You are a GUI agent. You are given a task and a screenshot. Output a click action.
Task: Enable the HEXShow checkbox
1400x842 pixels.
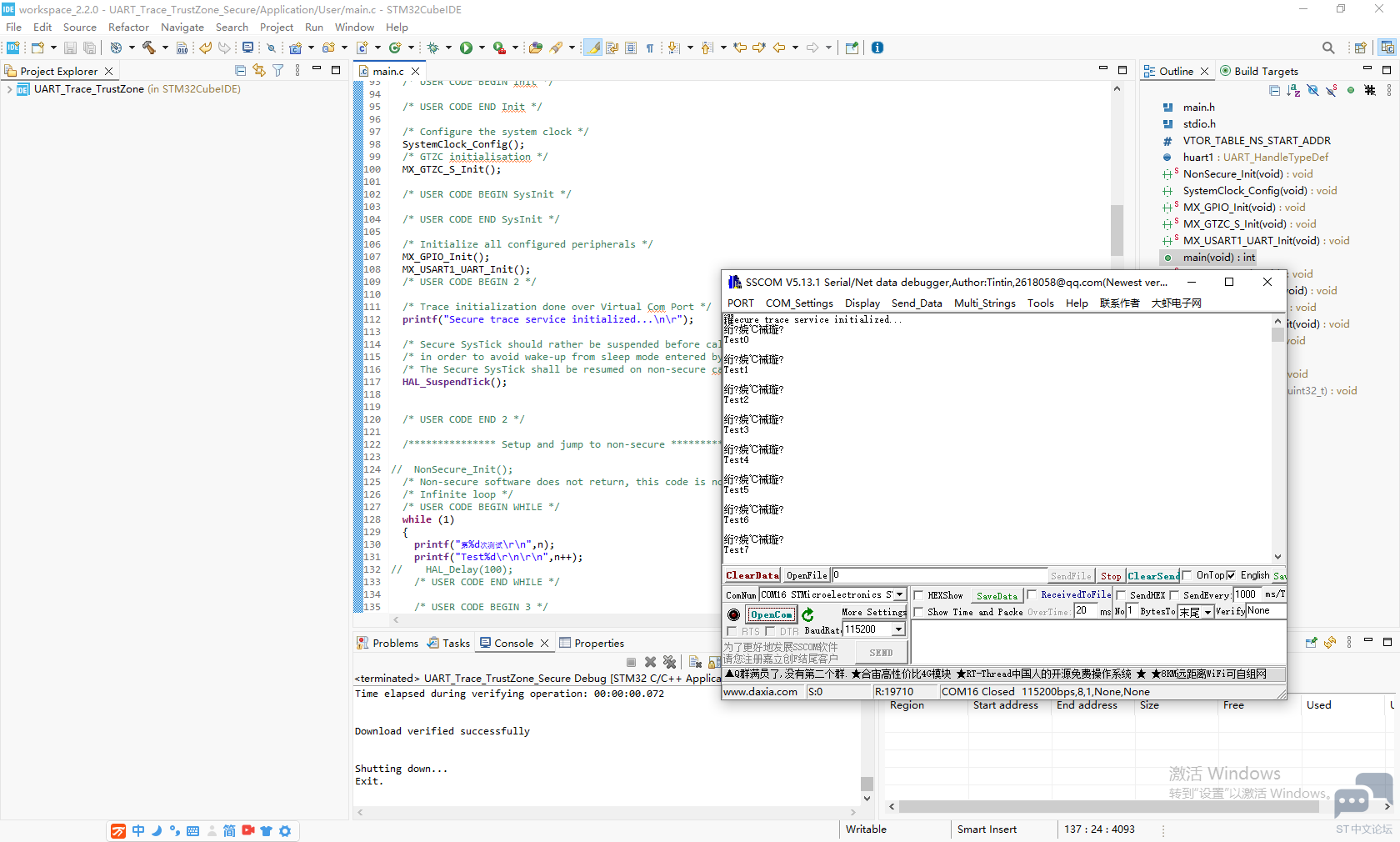pyautogui.click(x=918, y=595)
